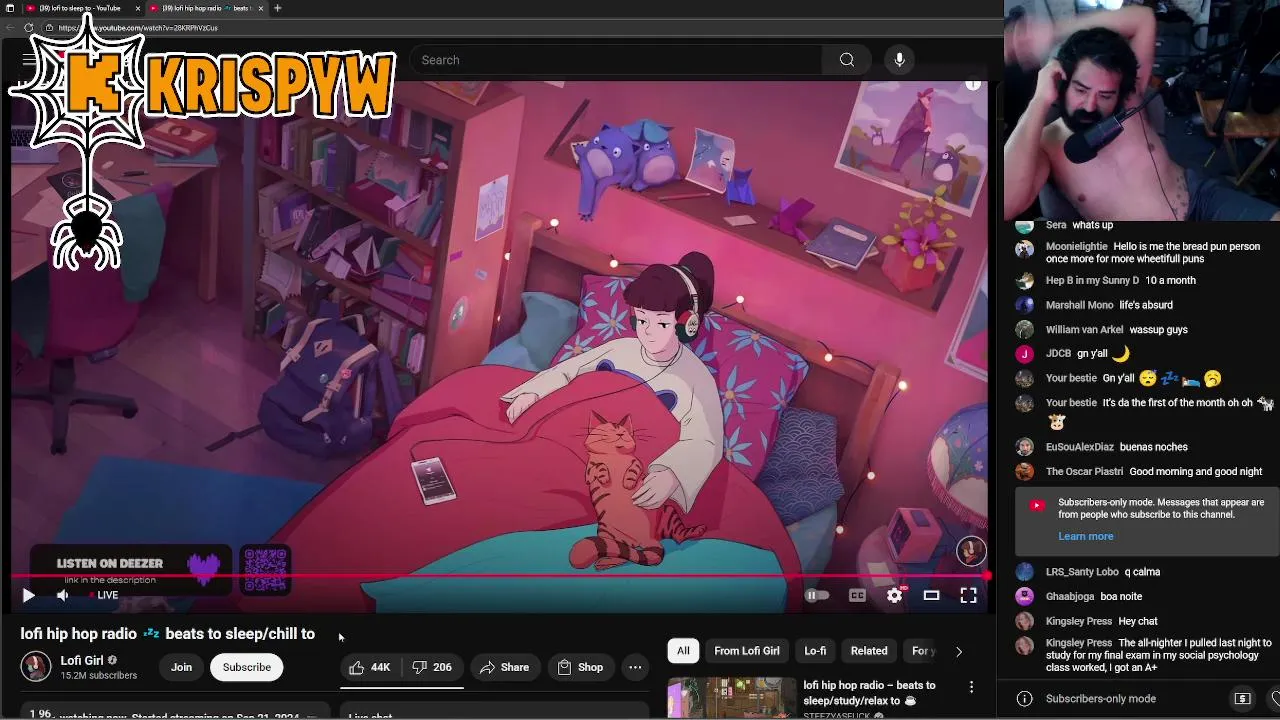Click EuSouAlexDiaz chat username
Screen dimensions: 1280x720
coord(1079,447)
